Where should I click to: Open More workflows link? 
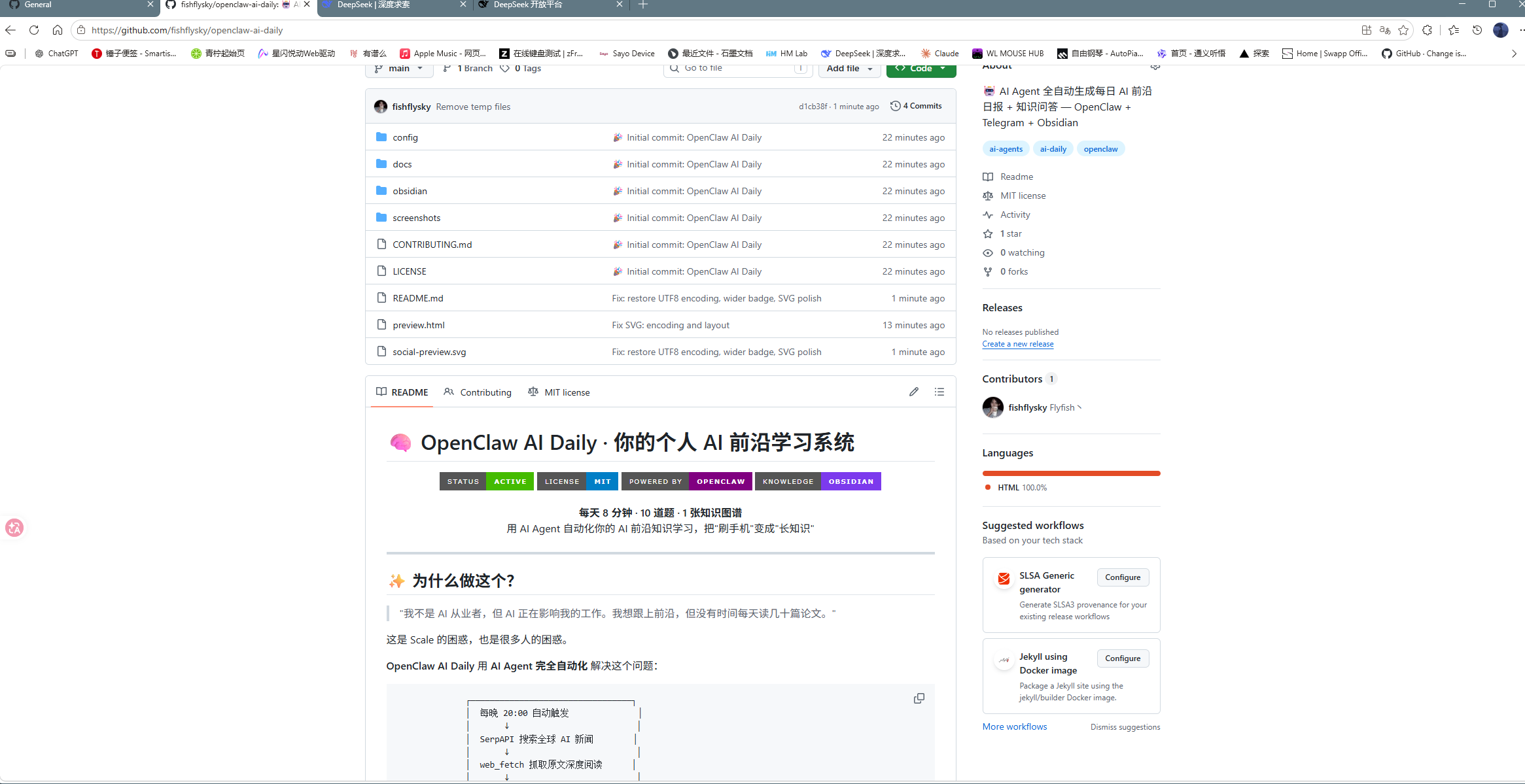click(x=1015, y=726)
